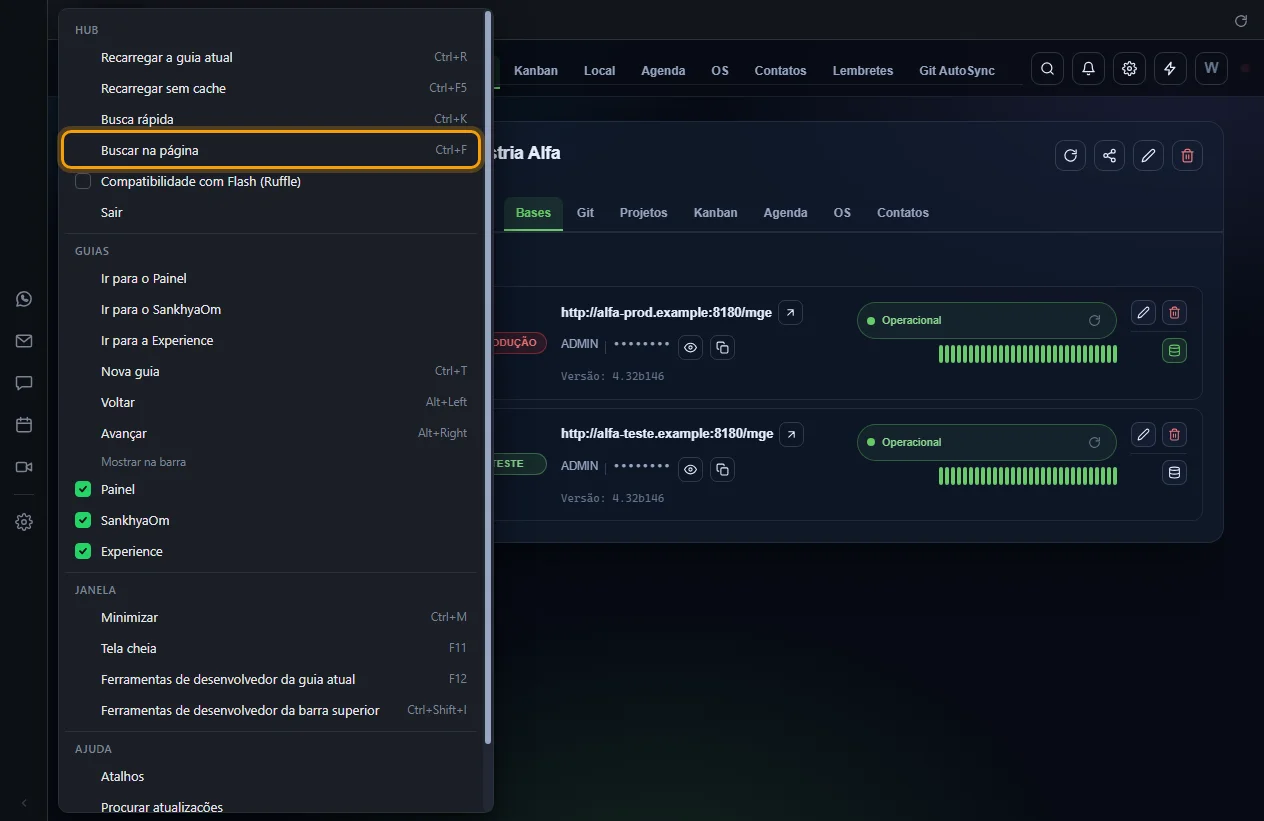The height and width of the screenshot is (821, 1264).
Task: Click the share icon on client card
Action: click(x=1109, y=155)
